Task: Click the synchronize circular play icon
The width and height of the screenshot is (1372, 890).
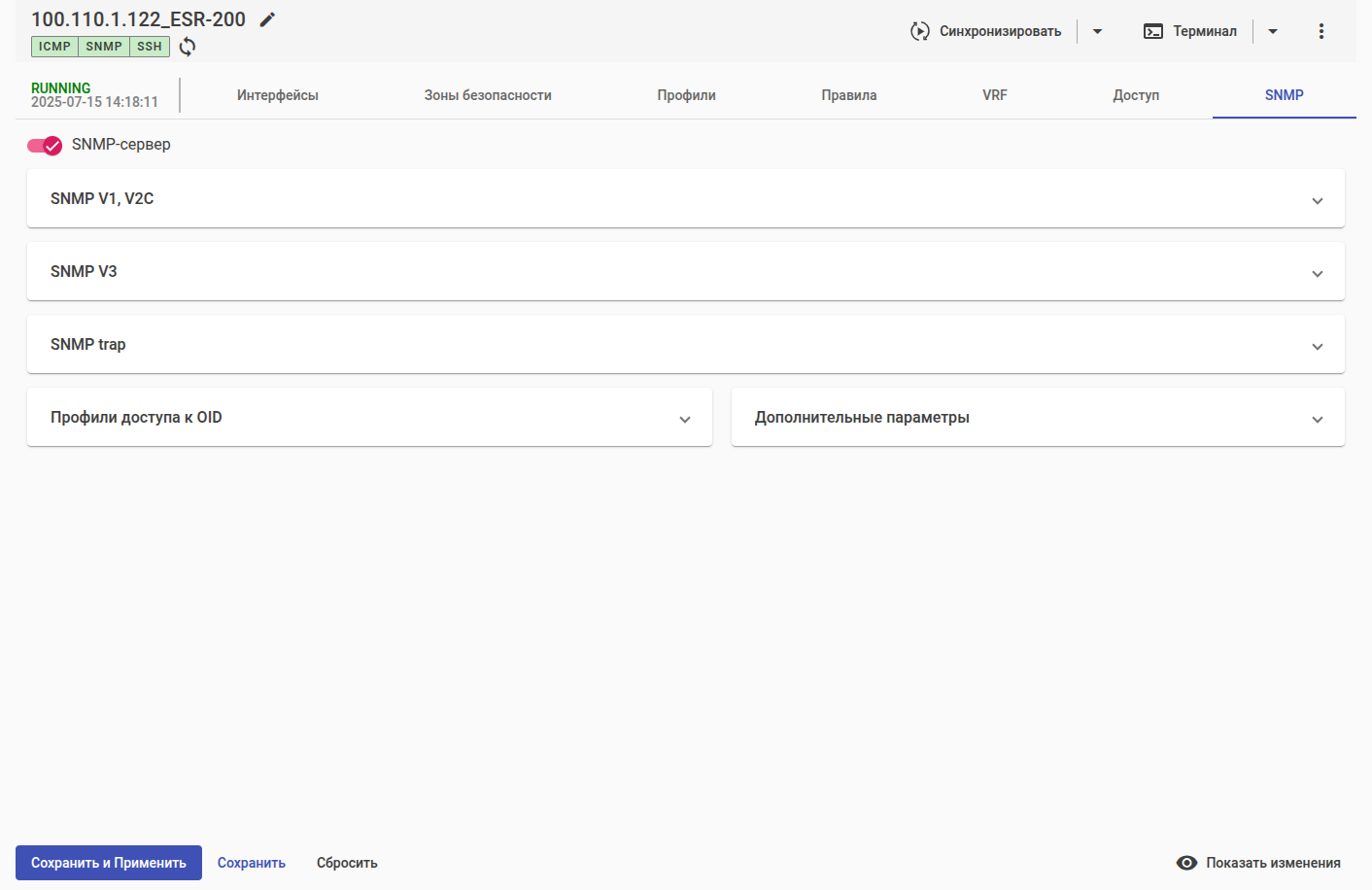Action: (x=919, y=31)
